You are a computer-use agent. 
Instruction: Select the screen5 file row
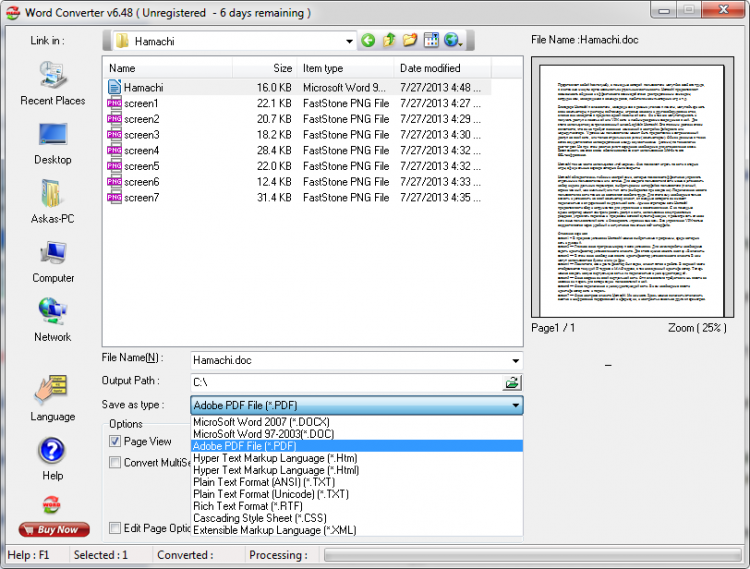tap(299, 166)
